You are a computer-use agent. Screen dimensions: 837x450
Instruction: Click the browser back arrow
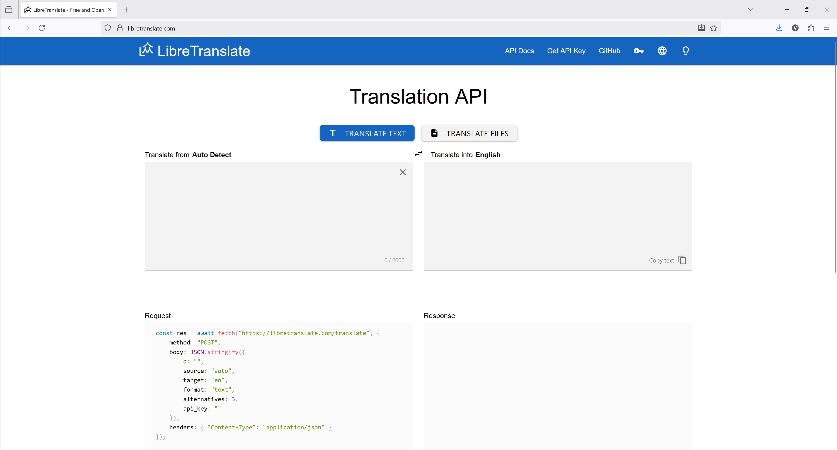[x=9, y=28]
